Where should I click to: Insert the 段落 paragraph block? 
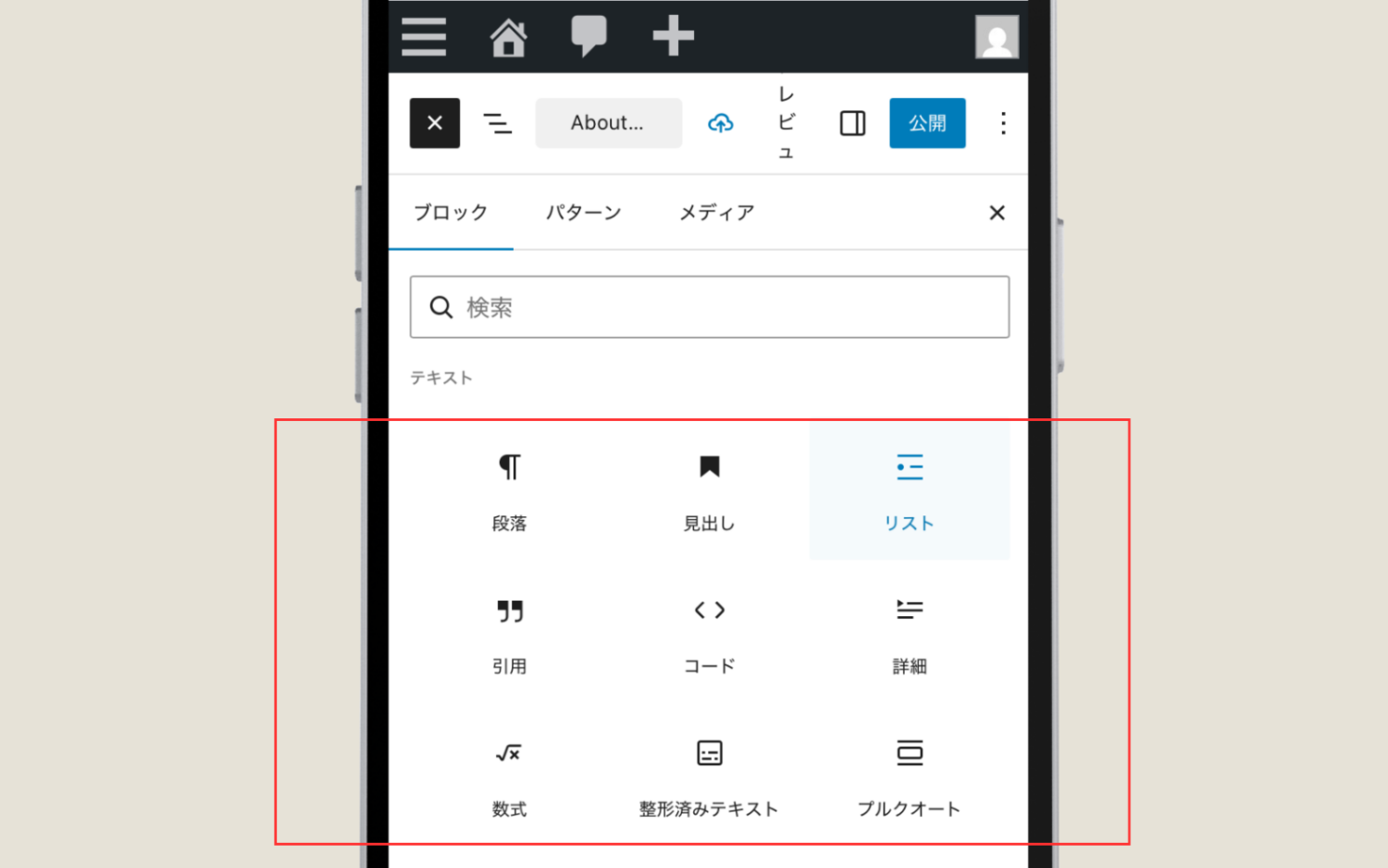(509, 491)
